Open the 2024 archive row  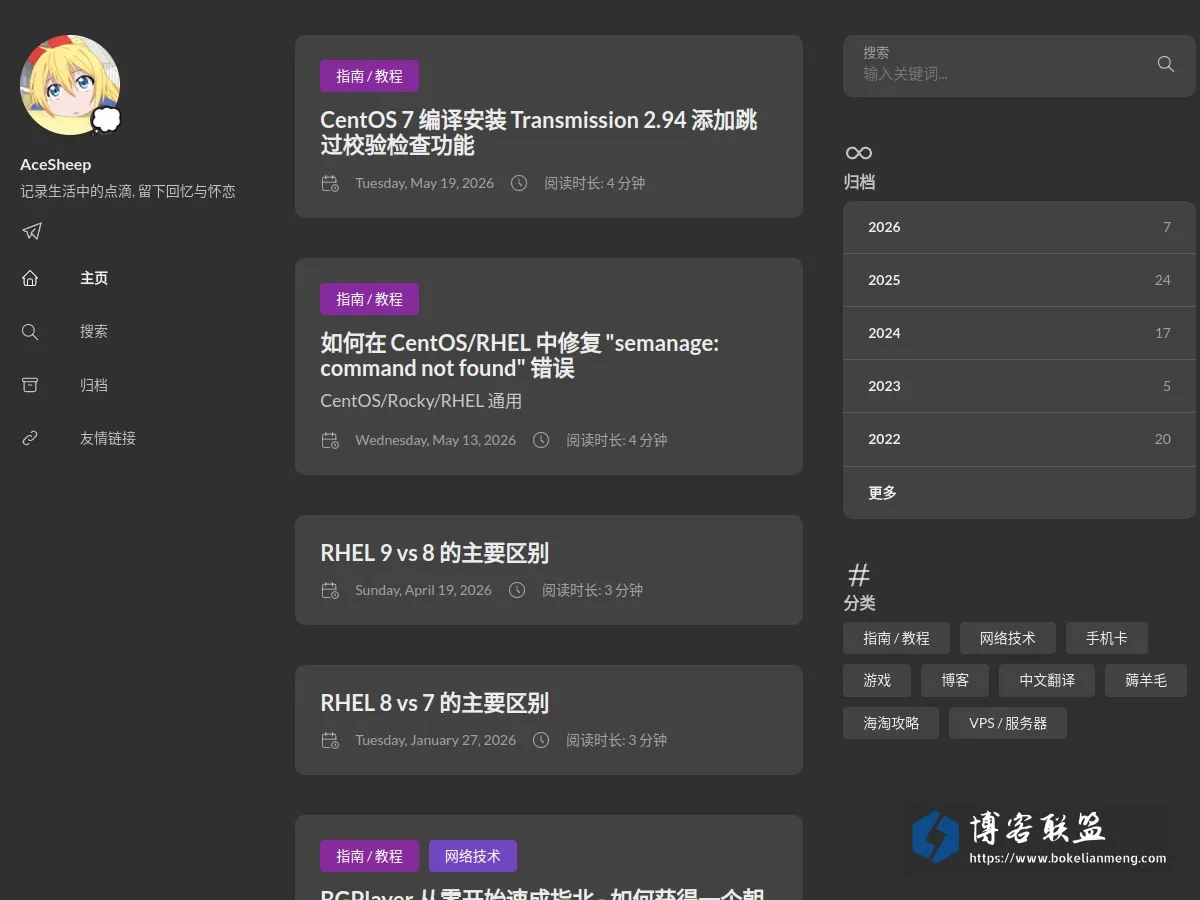[1019, 333]
